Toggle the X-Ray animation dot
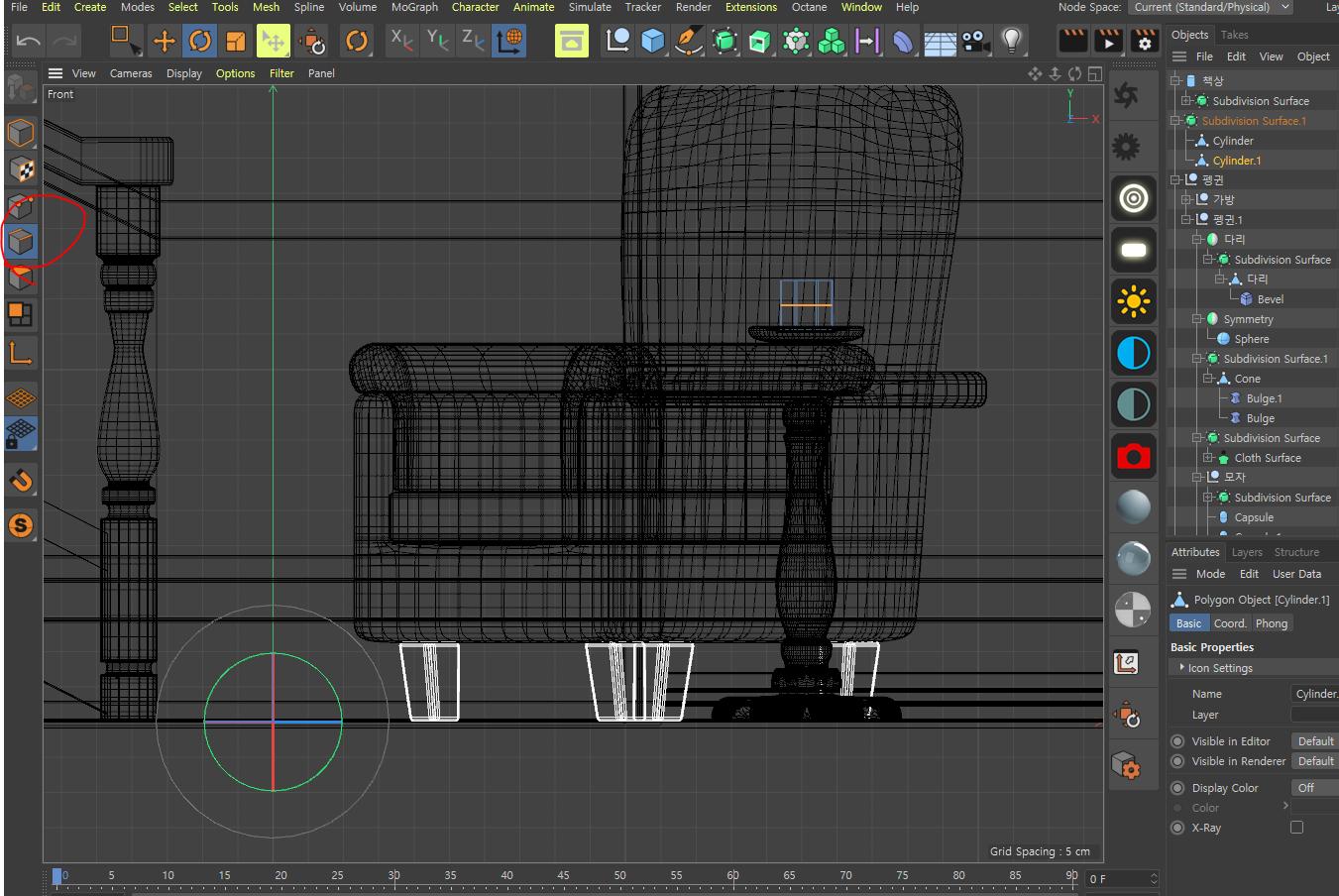Screen dimensions: 1339x896 (1177, 828)
